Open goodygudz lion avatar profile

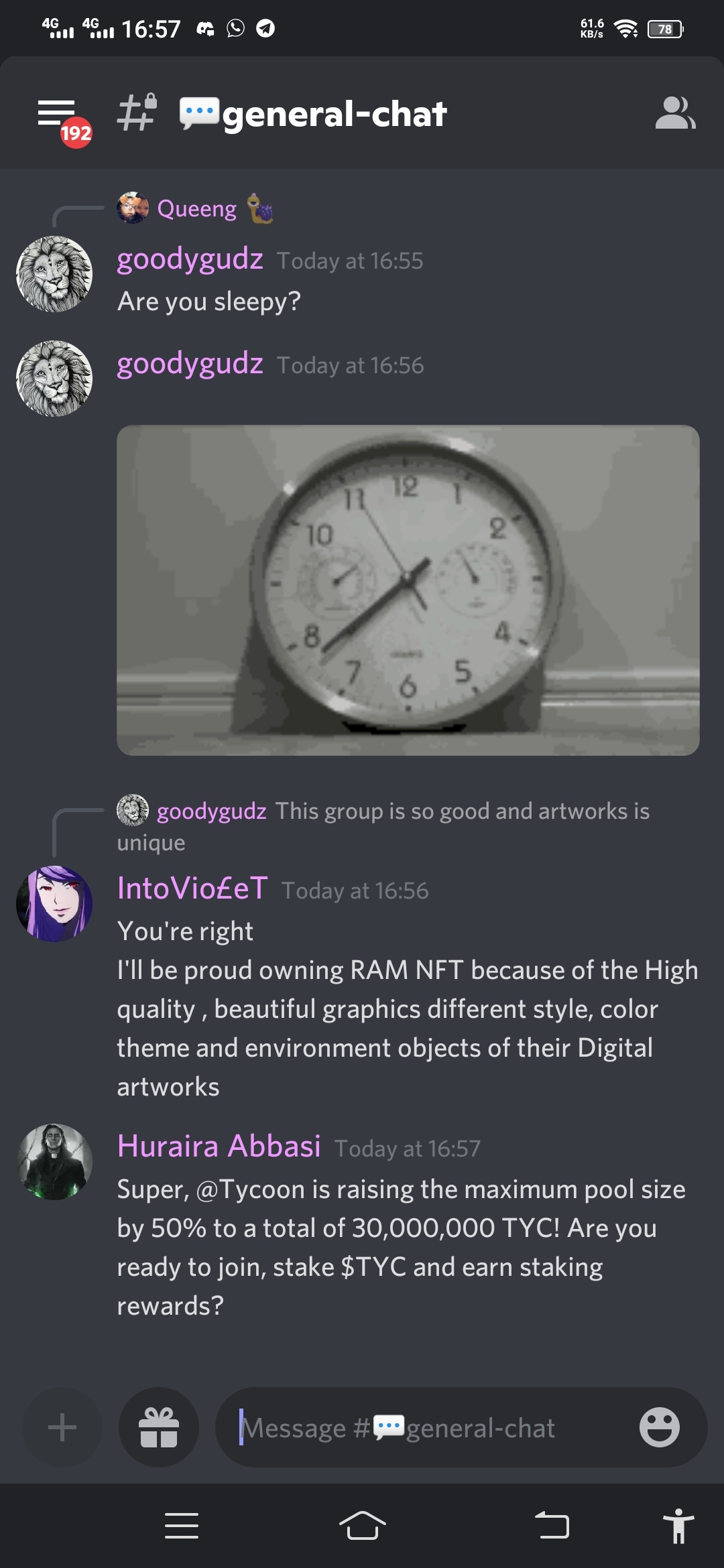pyautogui.click(x=54, y=274)
